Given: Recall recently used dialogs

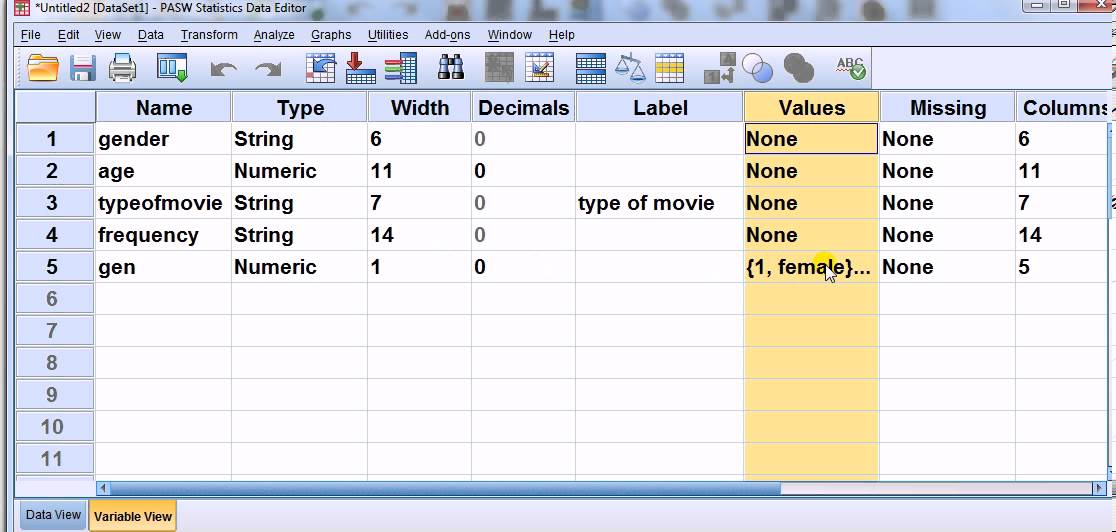Looking at the screenshot, I should pyautogui.click(x=172, y=68).
